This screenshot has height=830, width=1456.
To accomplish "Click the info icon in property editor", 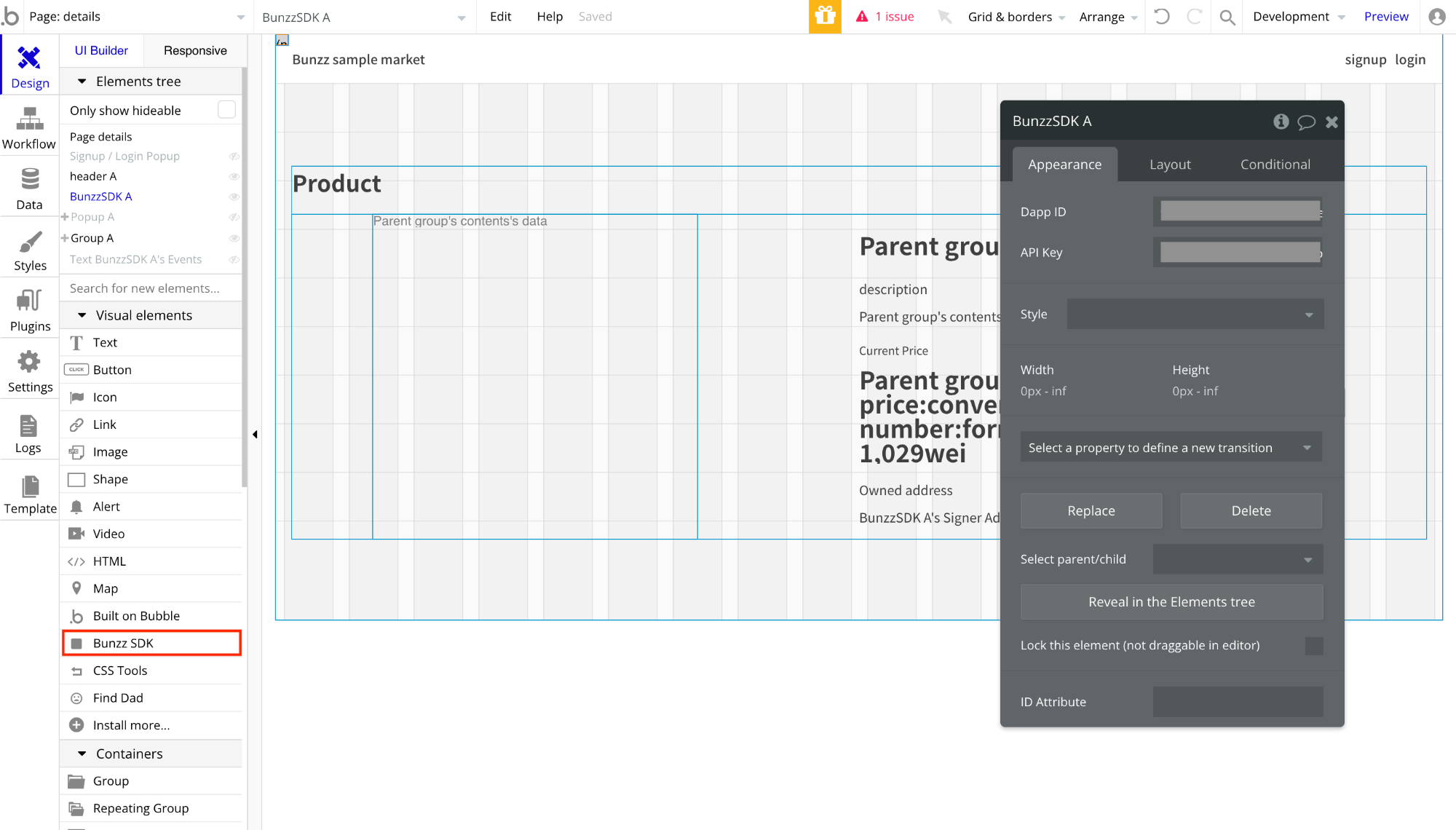I will pyautogui.click(x=1281, y=122).
